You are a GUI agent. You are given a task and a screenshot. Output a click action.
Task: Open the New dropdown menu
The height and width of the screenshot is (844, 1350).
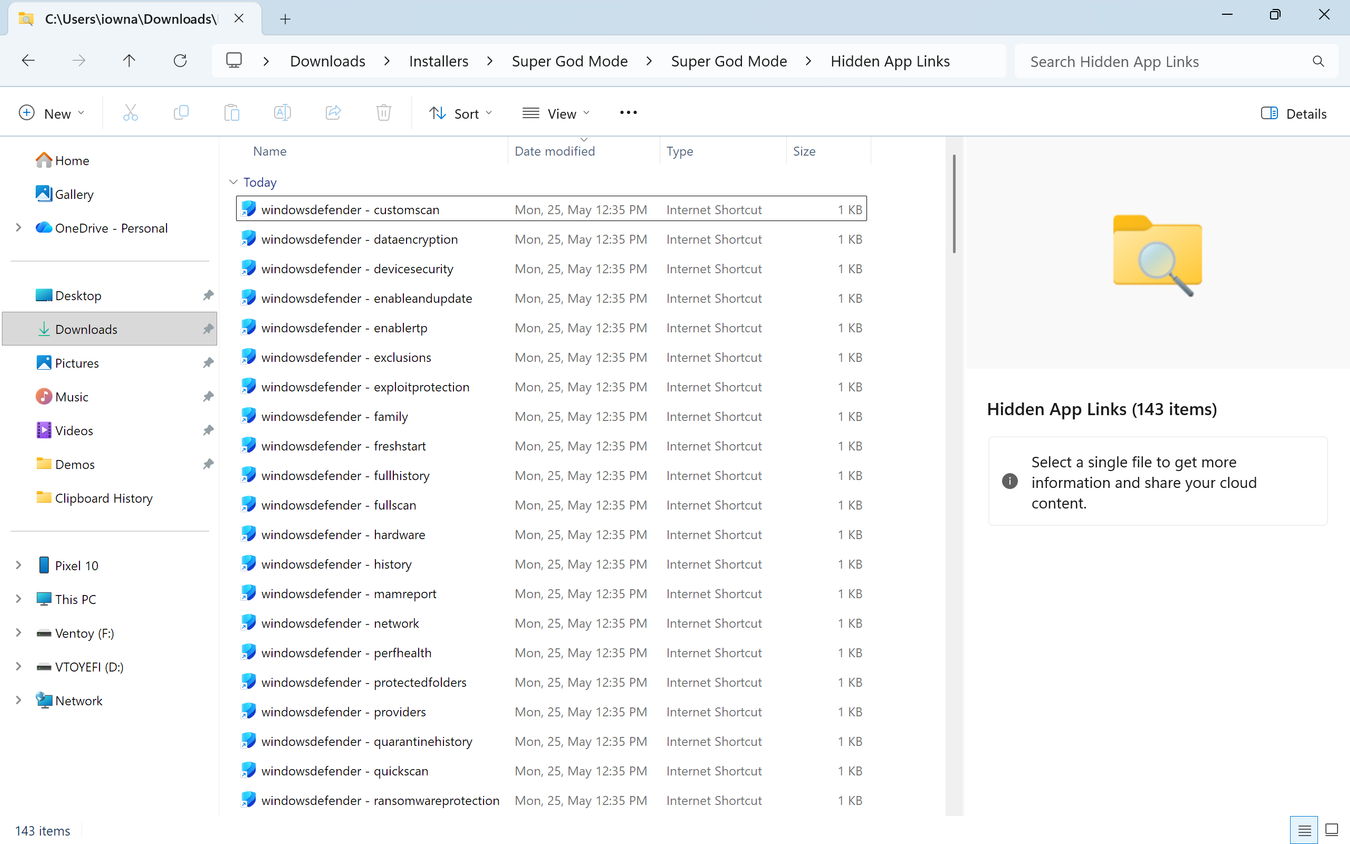(x=52, y=113)
